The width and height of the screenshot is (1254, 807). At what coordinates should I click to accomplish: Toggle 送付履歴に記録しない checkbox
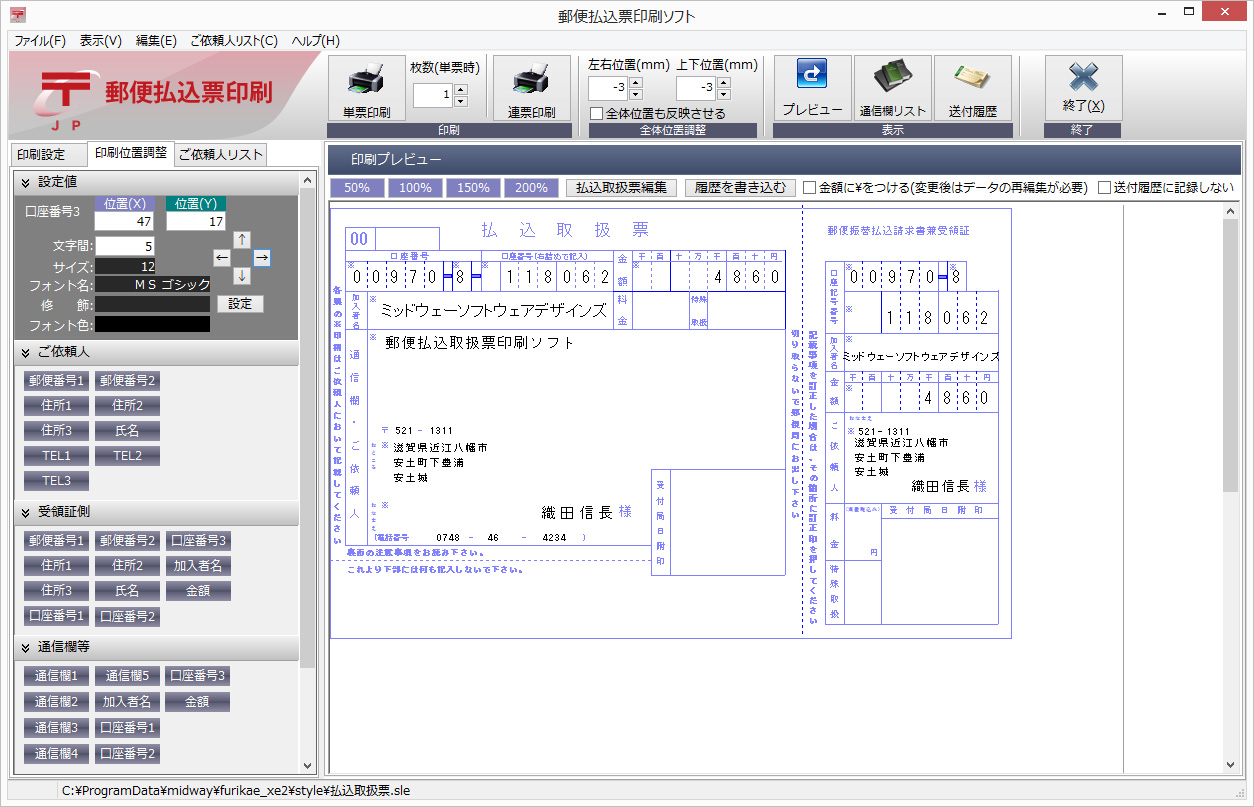[x=1104, y=187]
